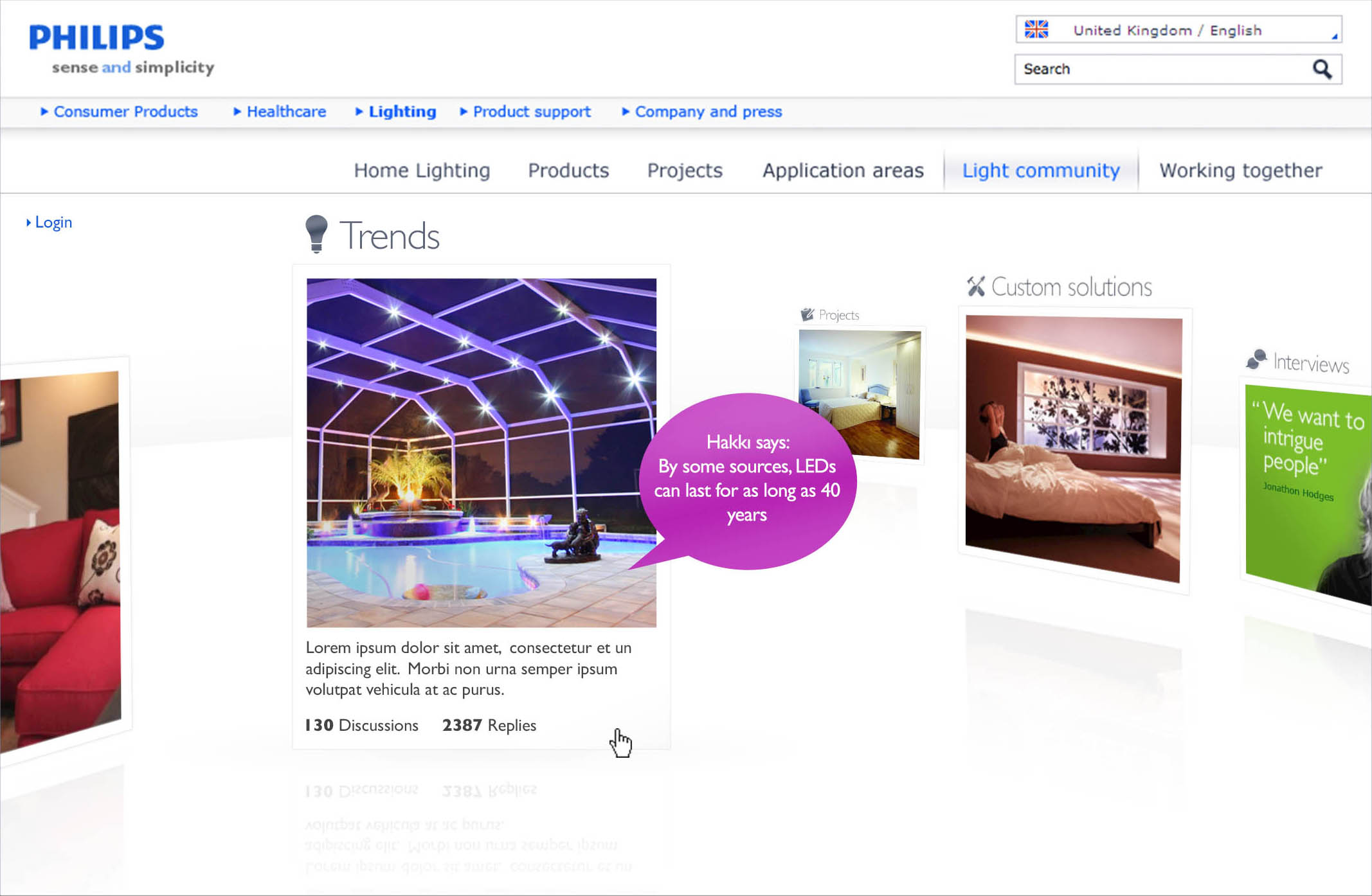Click the Custom solutions tools icon

click(976, 286)
